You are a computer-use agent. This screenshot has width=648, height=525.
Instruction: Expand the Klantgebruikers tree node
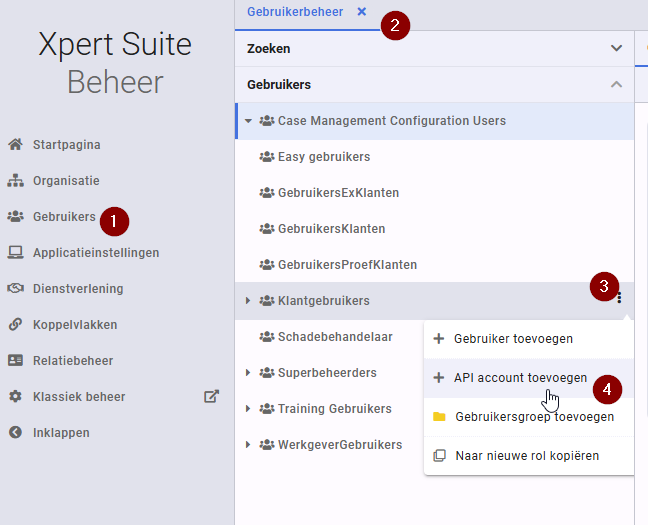pyautogui.click(x=248, y=301)
